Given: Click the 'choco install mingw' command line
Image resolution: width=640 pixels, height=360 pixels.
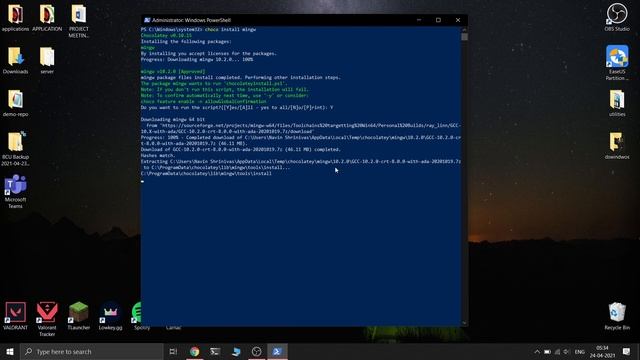Looking at the screenshot, I should (230, 29).
